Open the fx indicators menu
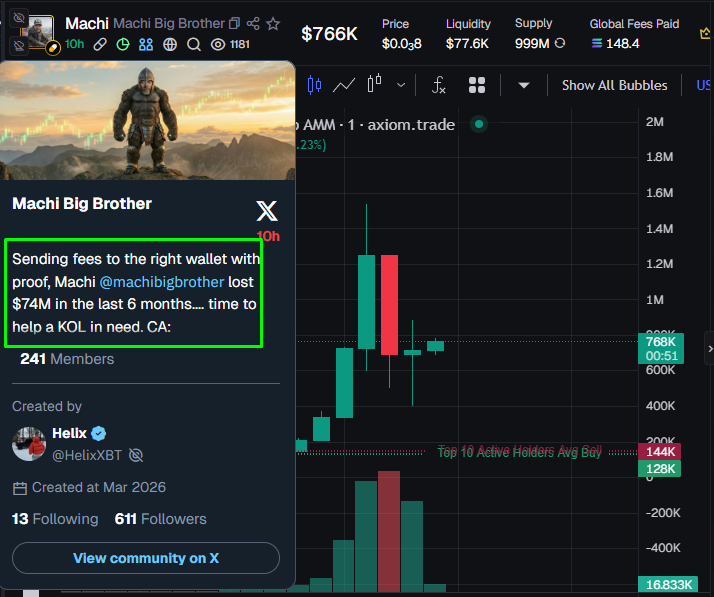The width and height of the screenshot is (714, 597). click(x=438, y=85)
